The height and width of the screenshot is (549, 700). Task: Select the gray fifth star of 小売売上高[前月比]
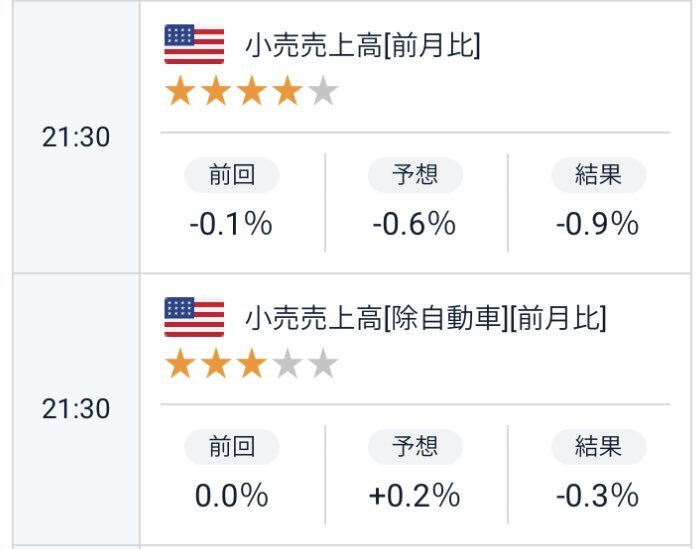pyautogui.click(x=323, y=90)
